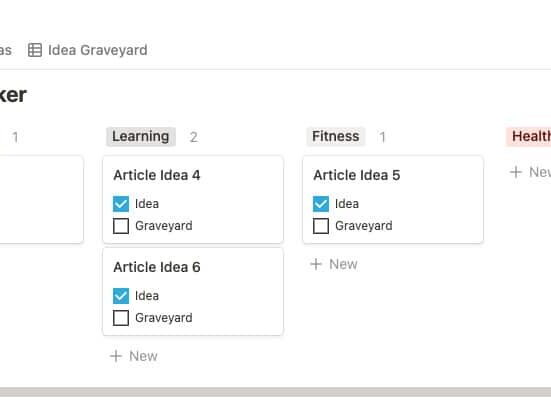Image resolution: width=551 pixels, height=411 pixels.
Task: Click the plus icon under Fitness column
Action: [316, 264]
